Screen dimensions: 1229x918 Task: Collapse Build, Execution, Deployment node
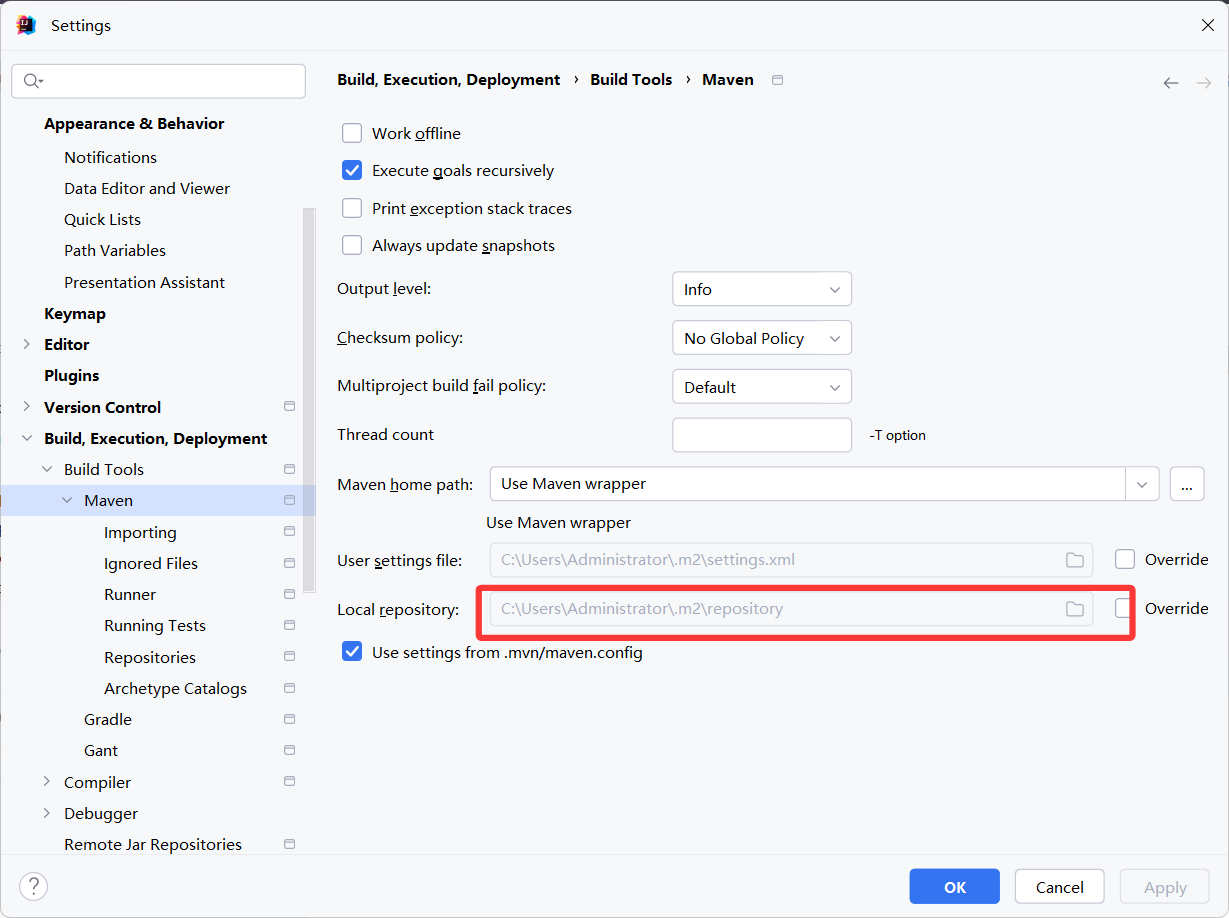[27, 438]
